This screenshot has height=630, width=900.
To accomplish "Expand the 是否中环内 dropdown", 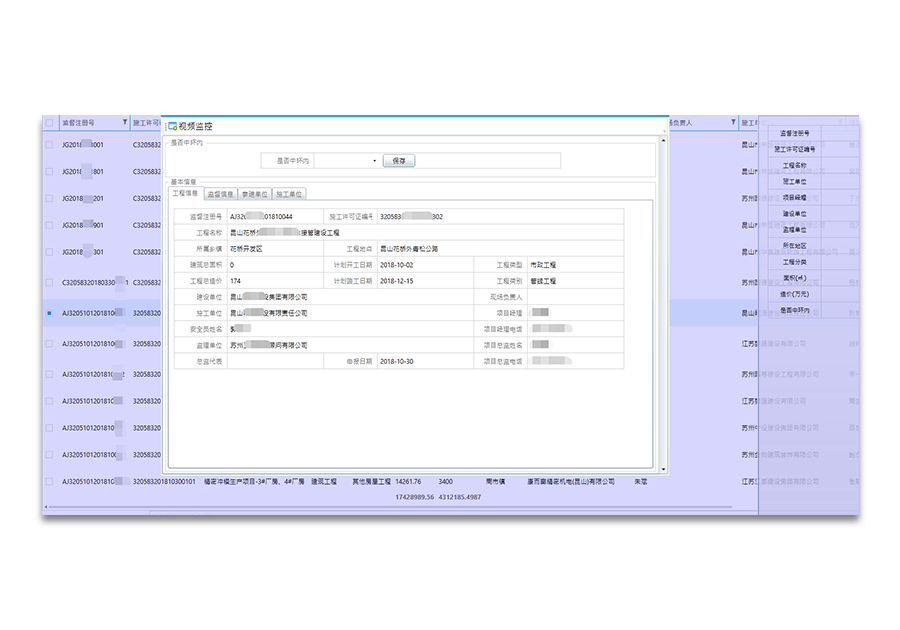I will click(x=374, y=161).
